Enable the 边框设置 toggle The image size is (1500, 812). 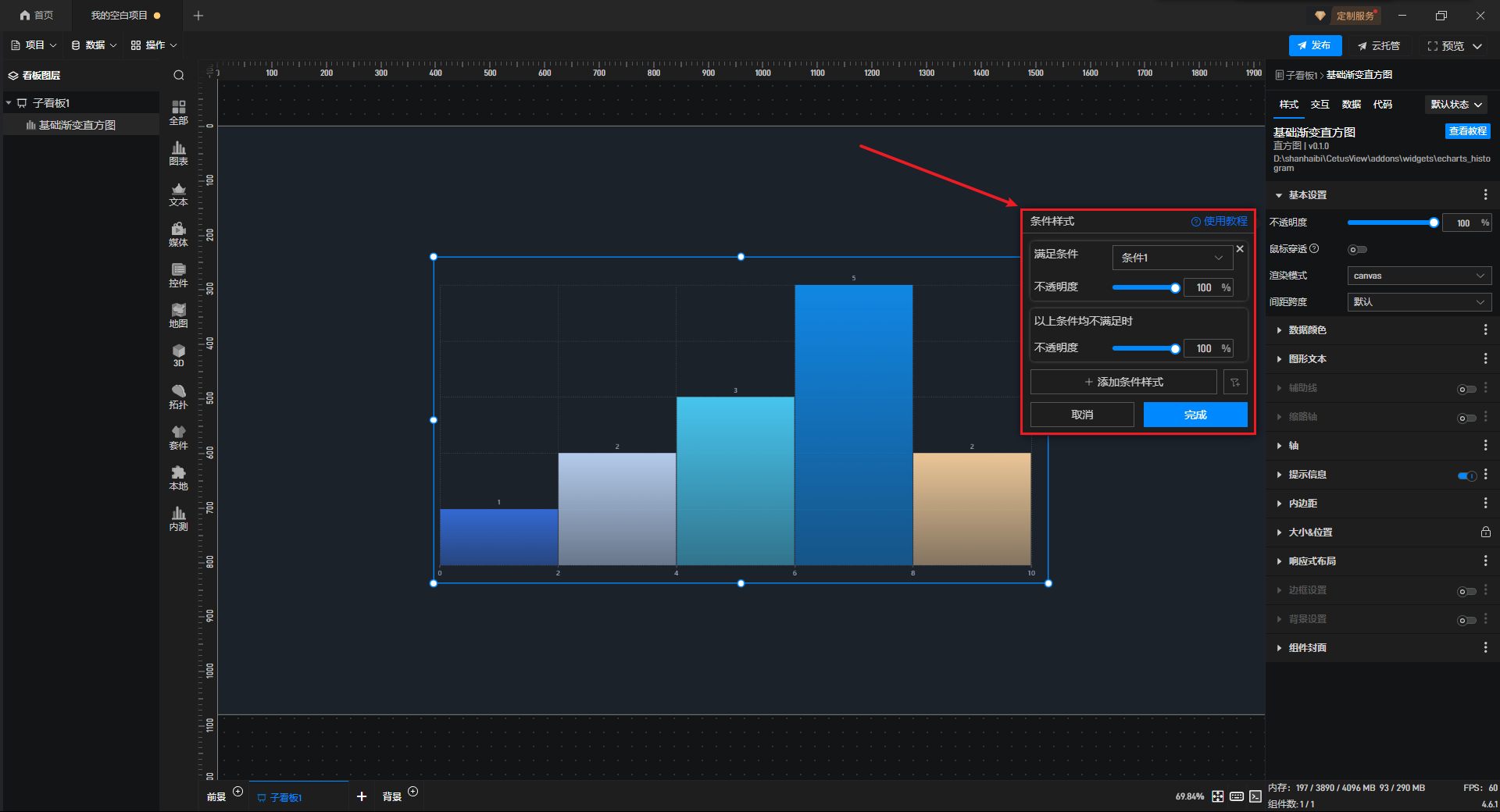pos(1466,591)
